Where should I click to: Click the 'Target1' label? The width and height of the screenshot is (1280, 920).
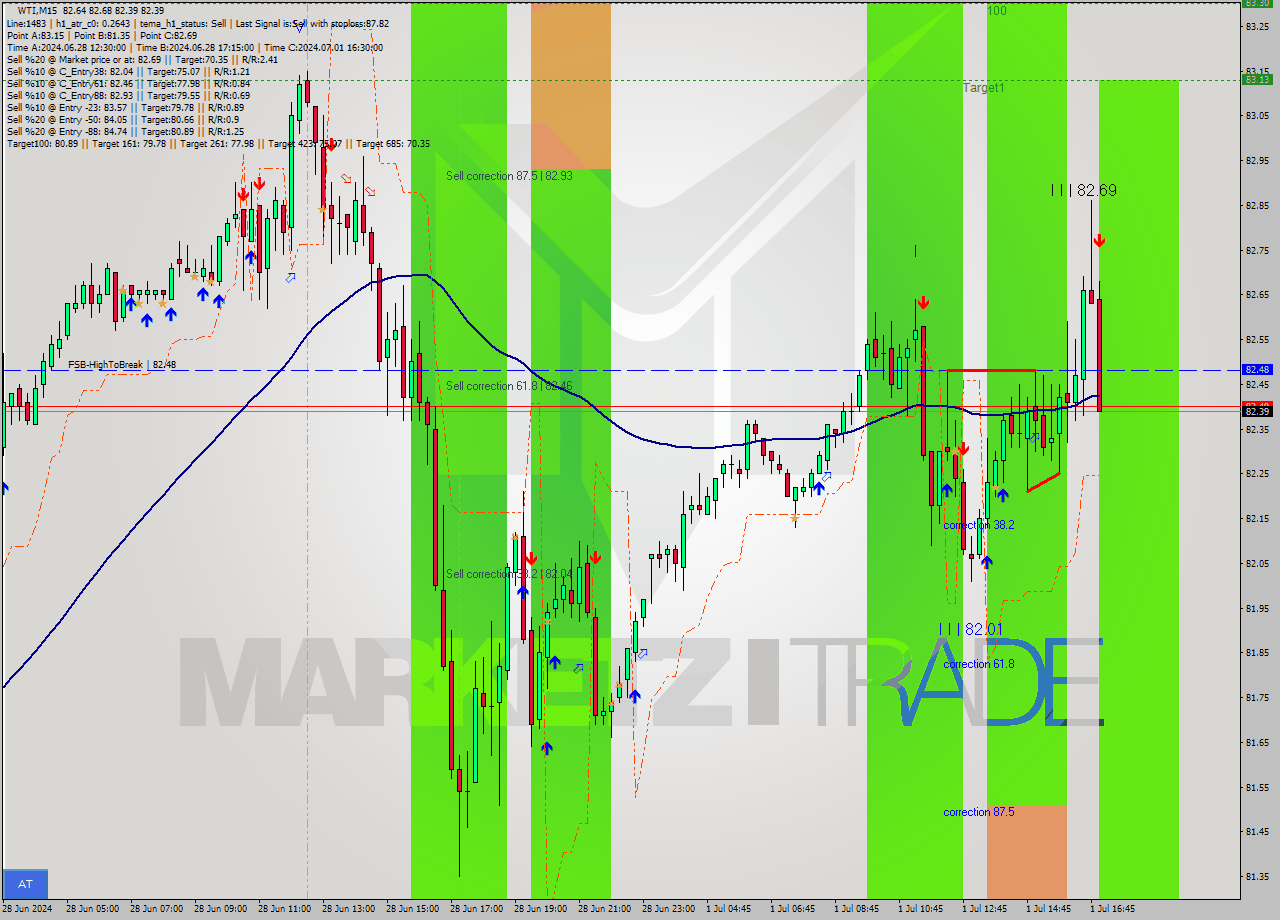(984, 88)
